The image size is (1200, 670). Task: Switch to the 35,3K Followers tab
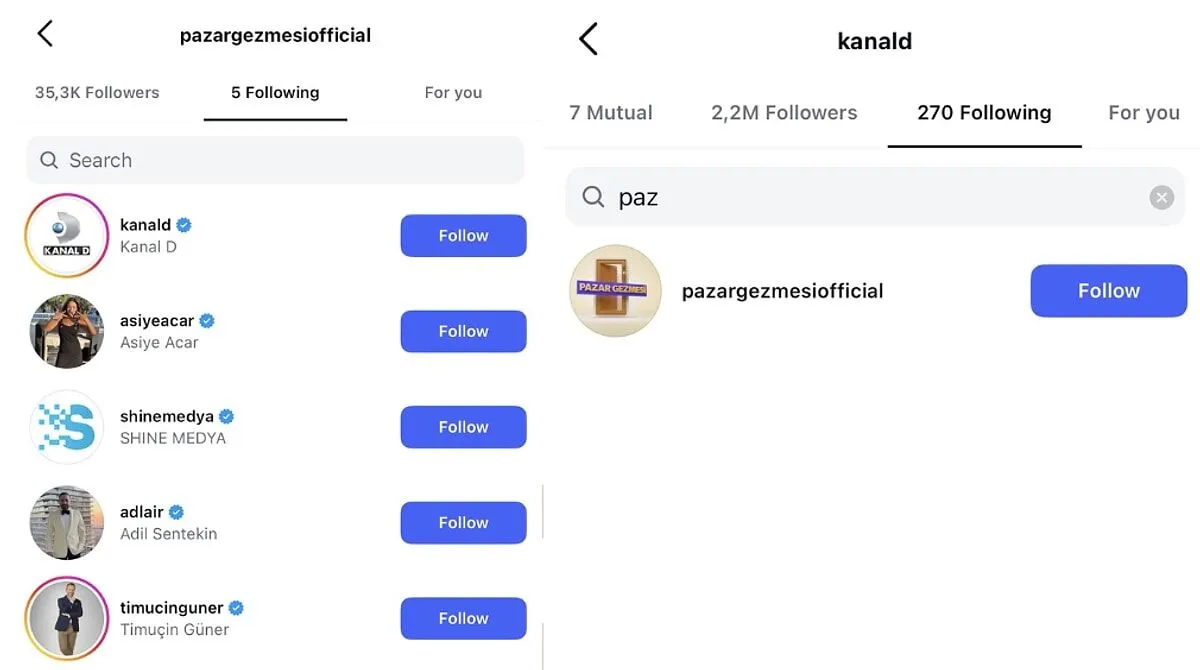[x=97, y=93]
